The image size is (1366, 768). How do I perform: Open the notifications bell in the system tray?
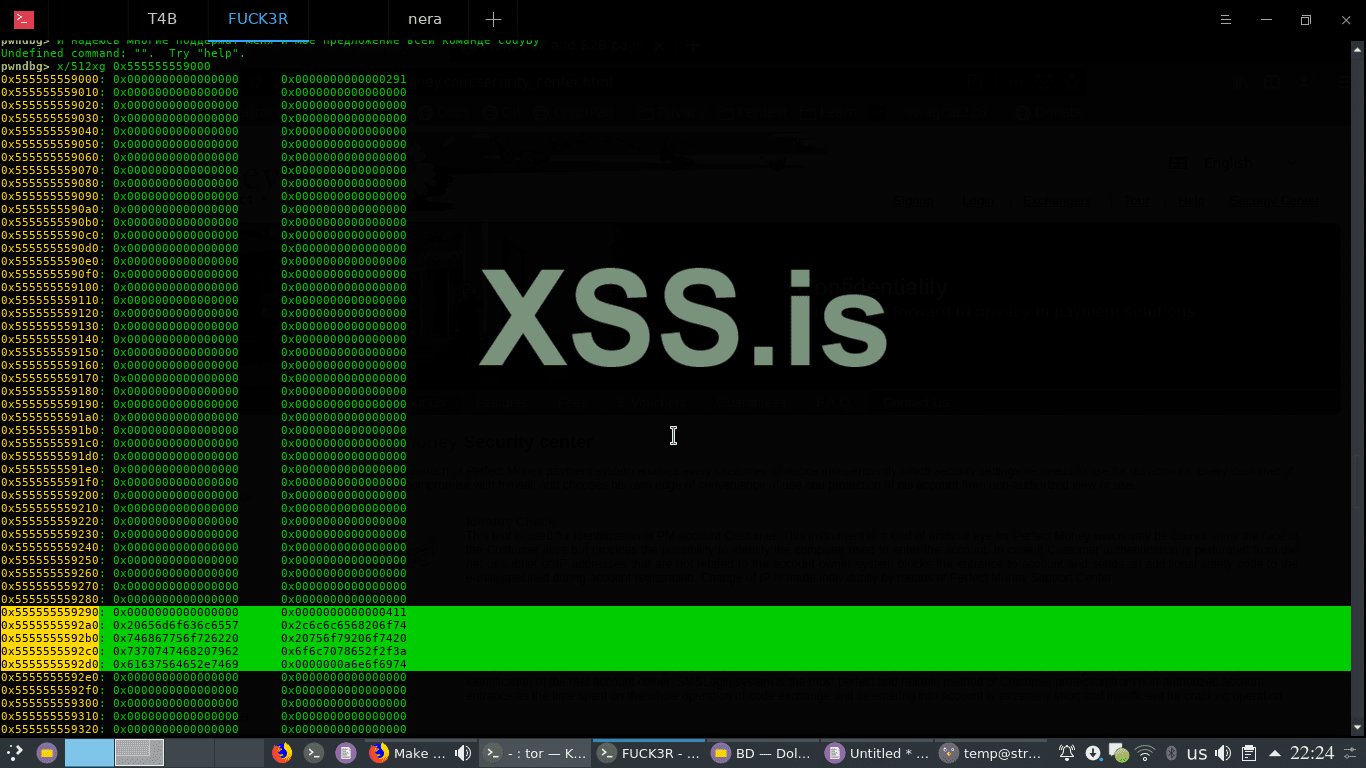[1067, 753]
